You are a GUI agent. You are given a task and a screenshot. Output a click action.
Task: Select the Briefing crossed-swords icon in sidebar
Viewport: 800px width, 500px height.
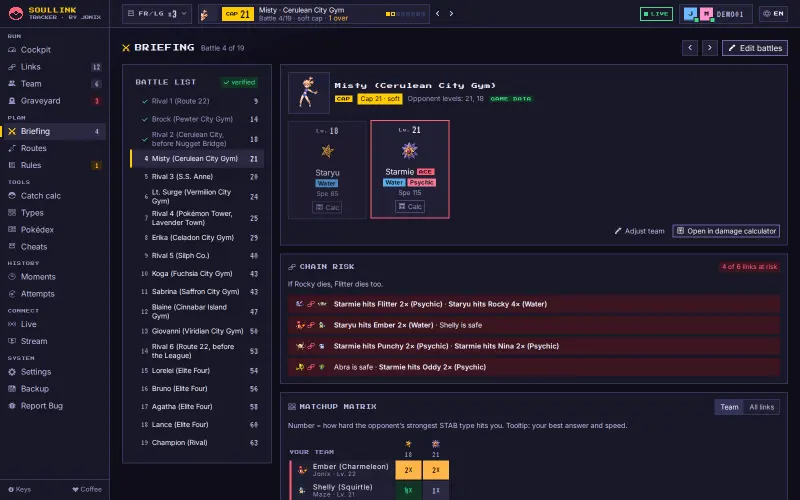pos(12,132)
